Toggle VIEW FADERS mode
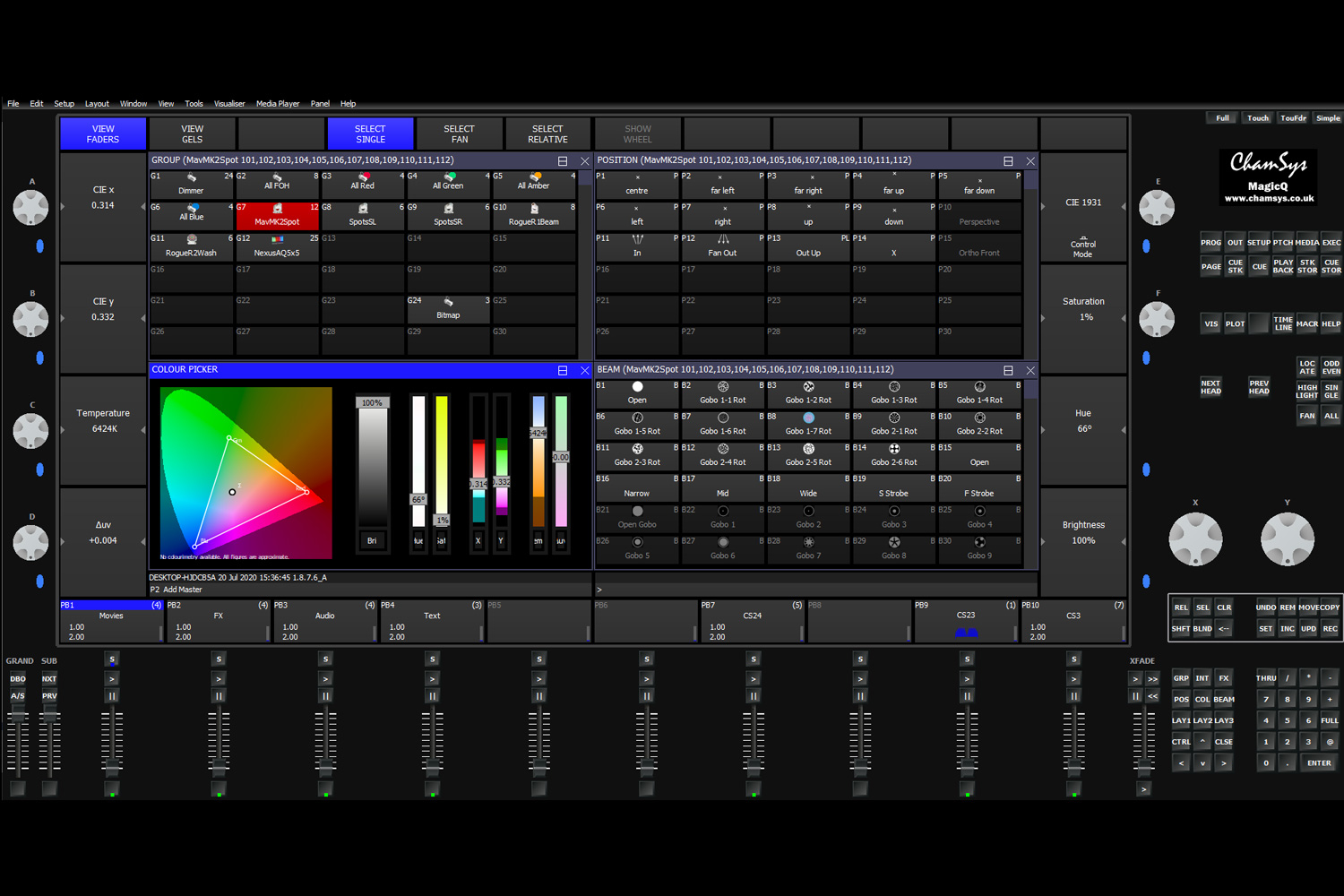The image size is (1344, 896). (x=103, y=134)
